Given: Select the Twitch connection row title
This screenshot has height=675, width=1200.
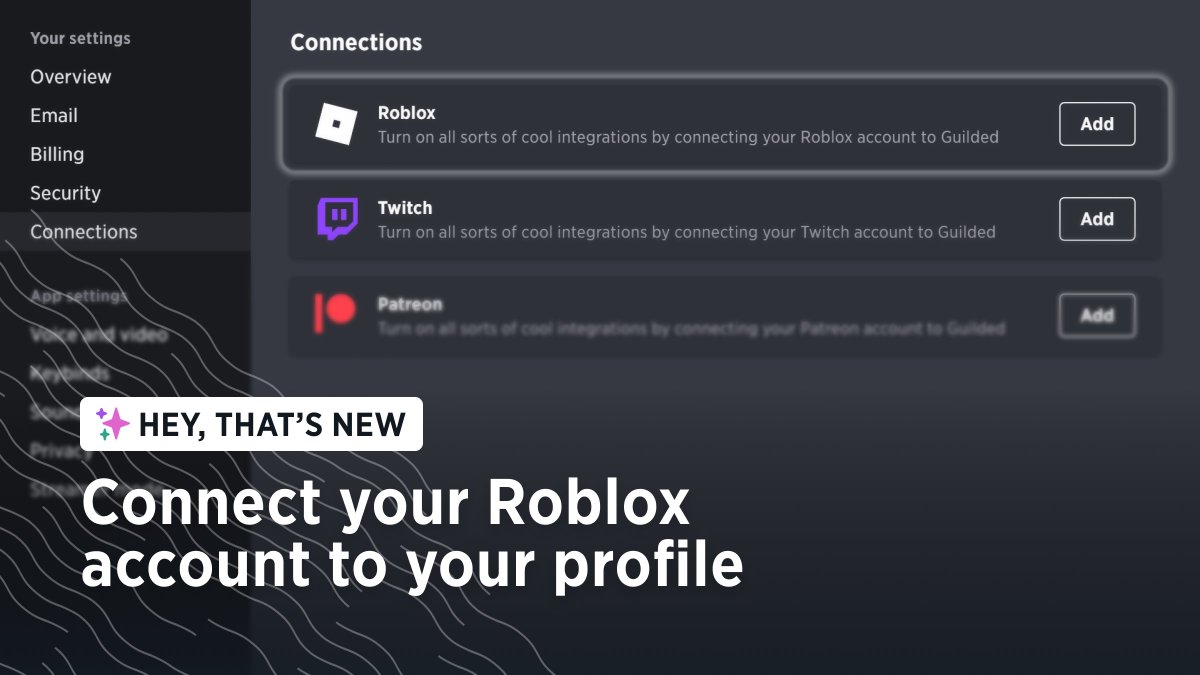Looking at the screenshot, I should [405, 208].
